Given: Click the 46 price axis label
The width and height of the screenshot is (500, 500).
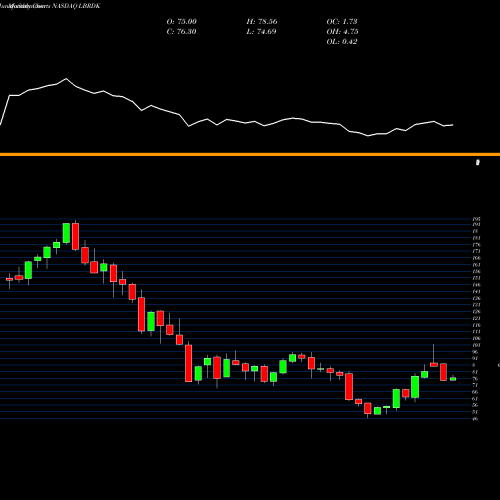Looking at the screenshot, I should 475,419.
